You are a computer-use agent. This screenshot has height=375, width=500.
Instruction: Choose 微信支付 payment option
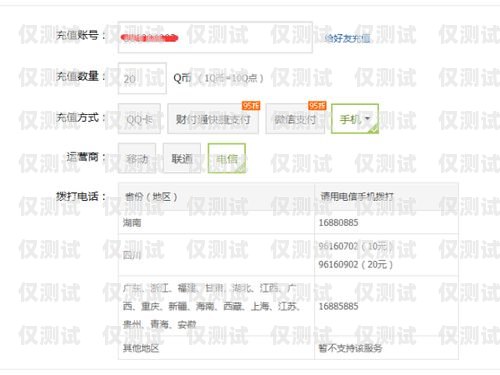[x=295, y=119]
